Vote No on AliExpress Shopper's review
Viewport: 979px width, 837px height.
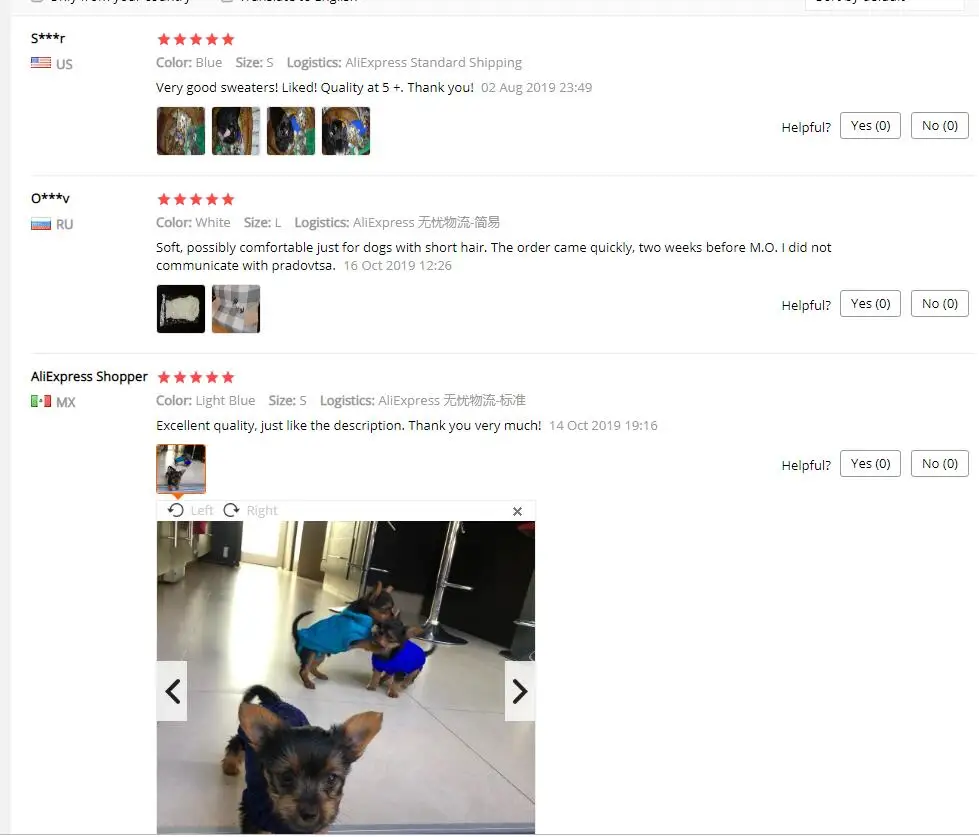click(940, 463)
